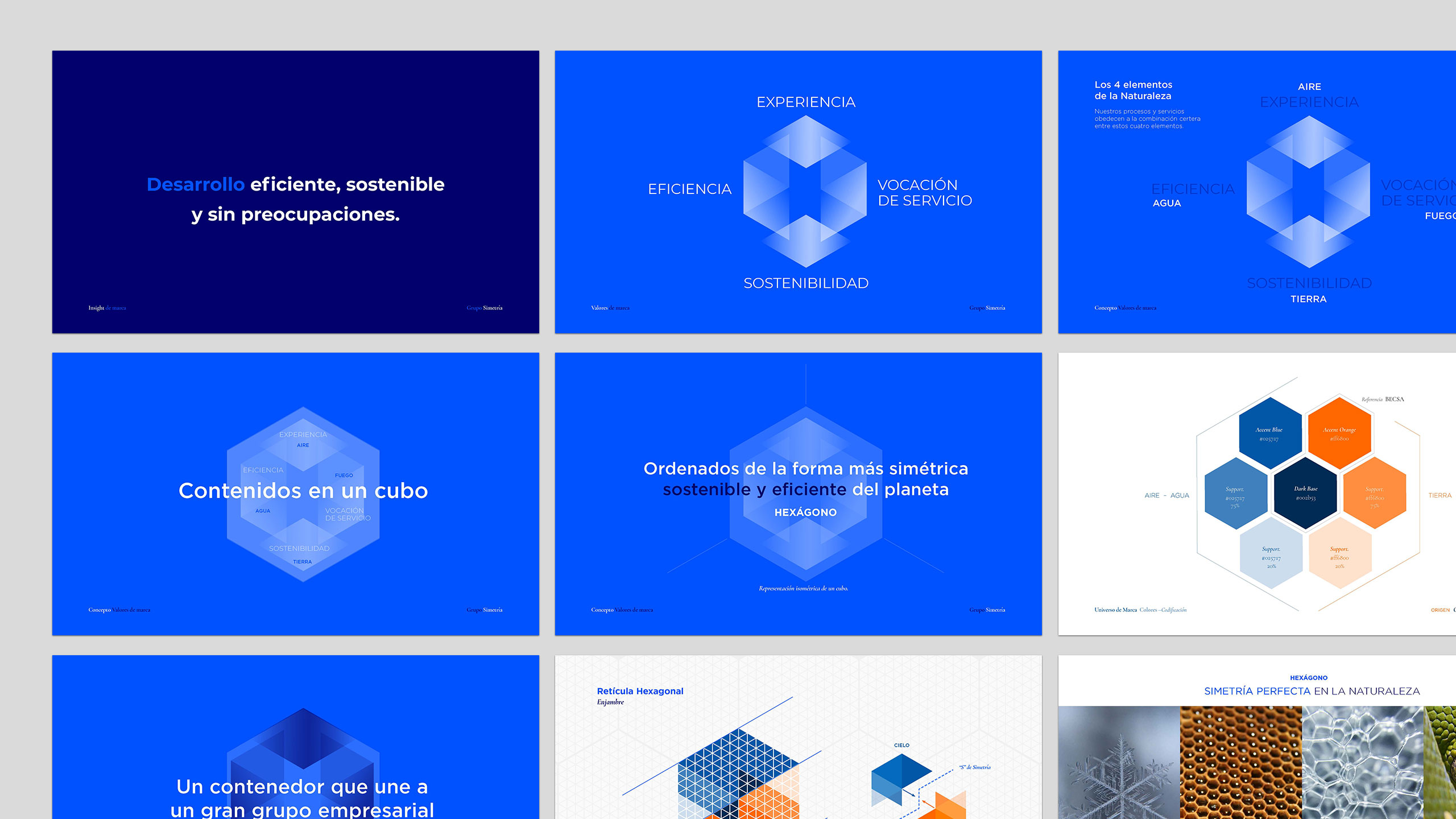Select the brand values hexagon slide
The height and width of the screenshot is (819, 1456).
coord(798,192)
